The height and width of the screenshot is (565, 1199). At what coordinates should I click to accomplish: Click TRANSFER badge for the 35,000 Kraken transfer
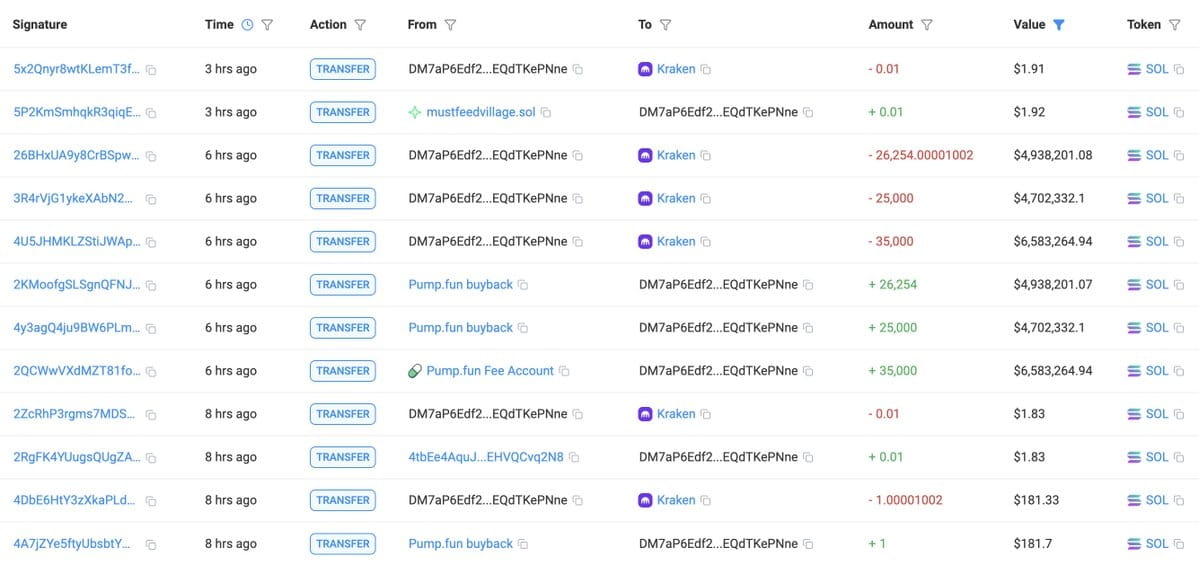coord(343,242)
